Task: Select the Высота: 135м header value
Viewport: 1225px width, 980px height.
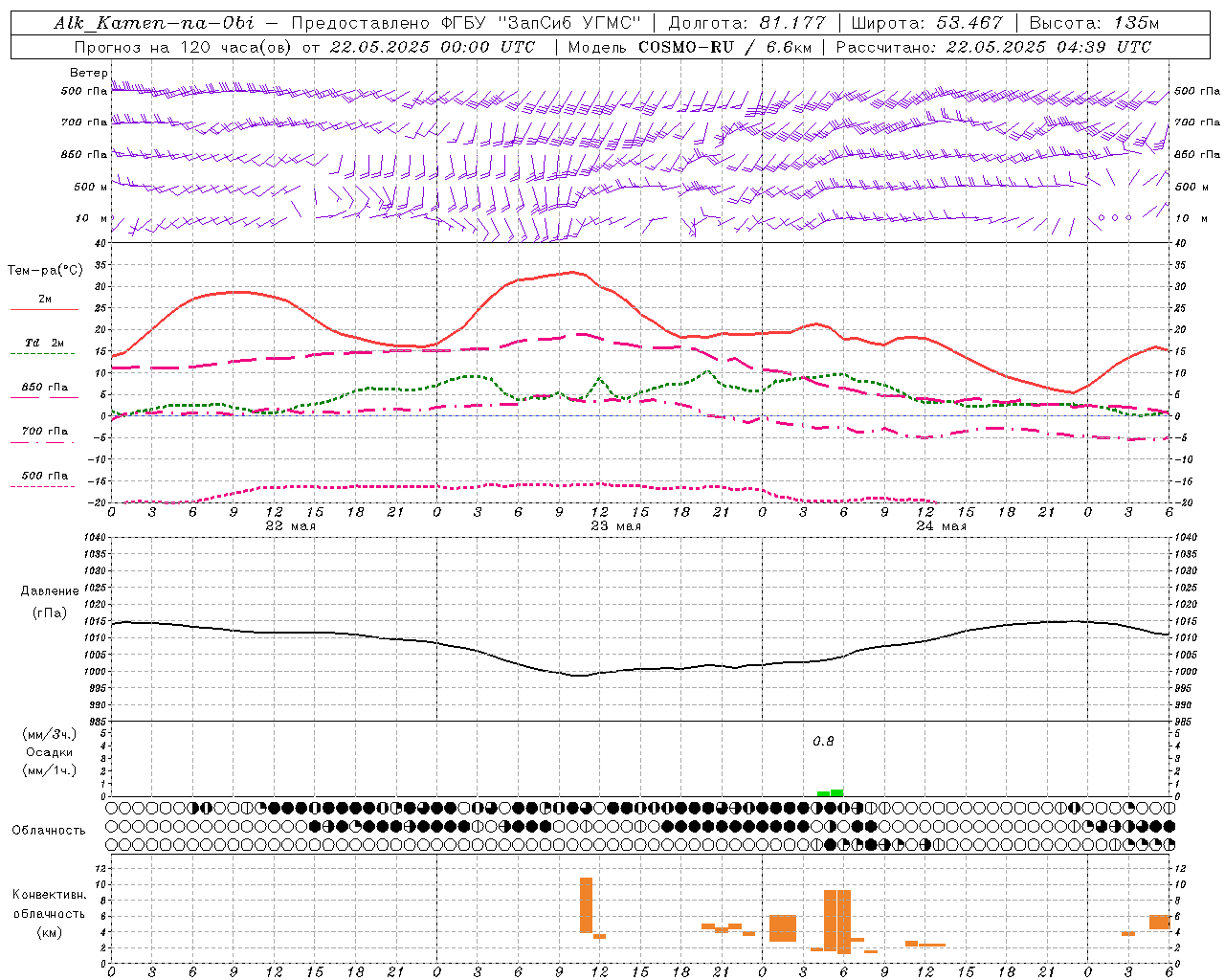Action: [1094, 23]
